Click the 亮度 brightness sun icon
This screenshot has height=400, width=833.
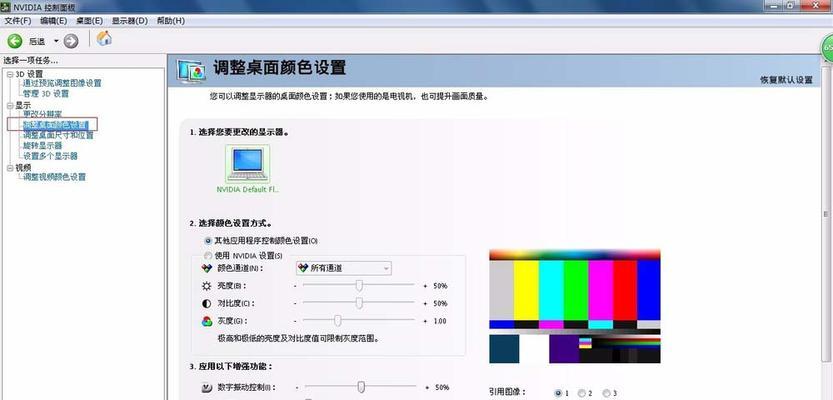tap(207, 286)
